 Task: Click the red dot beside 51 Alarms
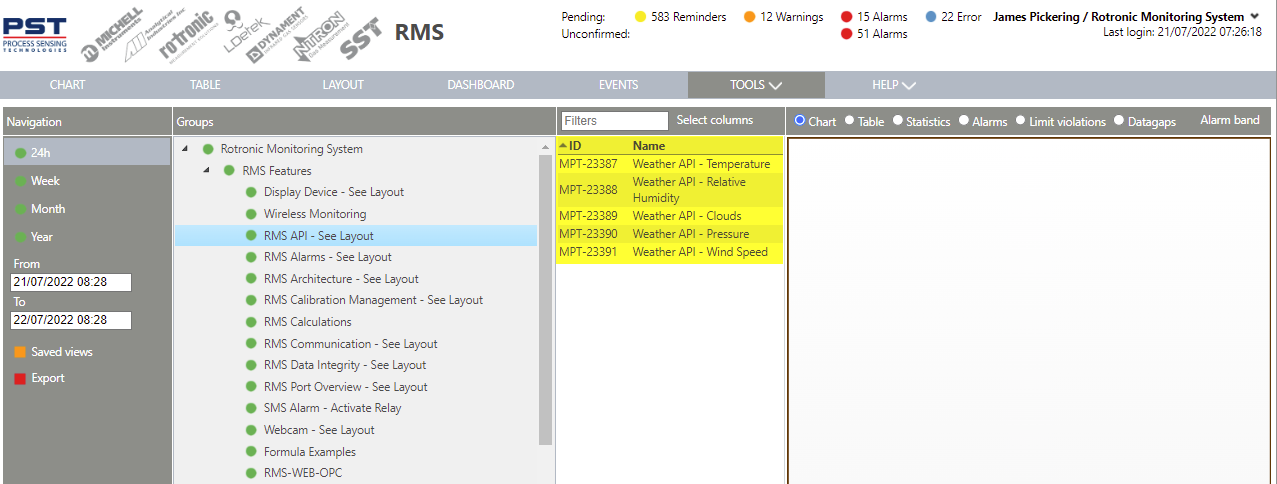pyautogui.click(x=846, y=34)
